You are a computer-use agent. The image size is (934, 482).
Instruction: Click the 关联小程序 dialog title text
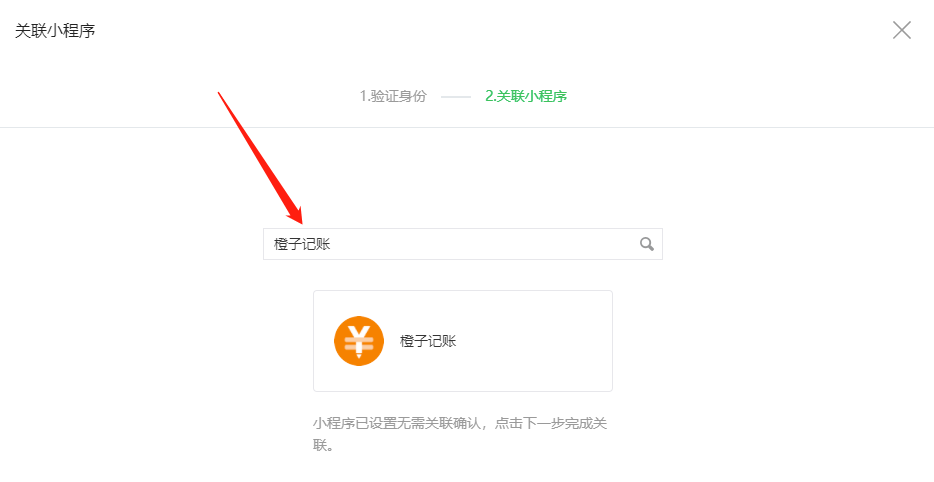pyautogui.click(x=55, y=30)
